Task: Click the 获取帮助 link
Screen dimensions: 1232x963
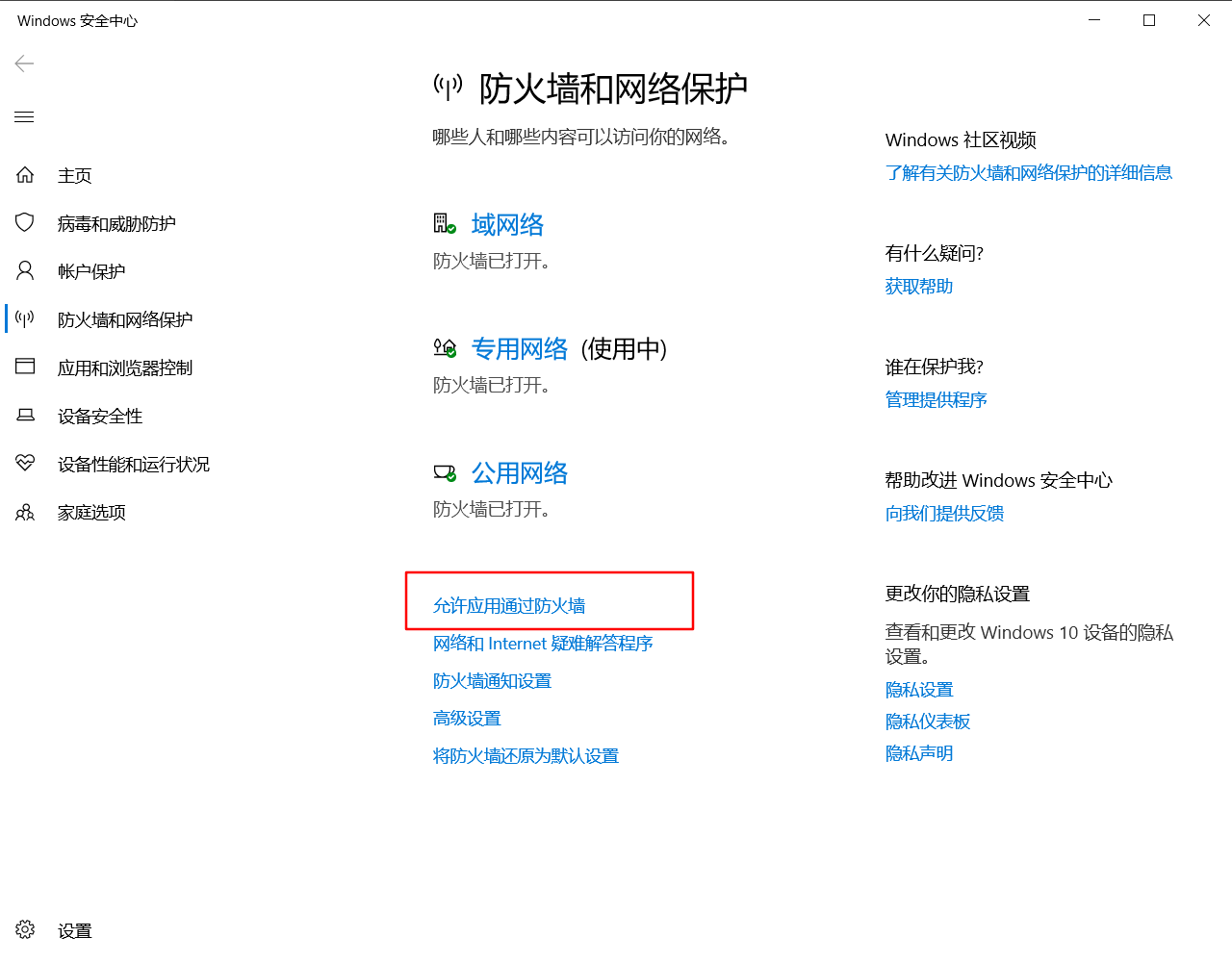Action: [919, 286]
